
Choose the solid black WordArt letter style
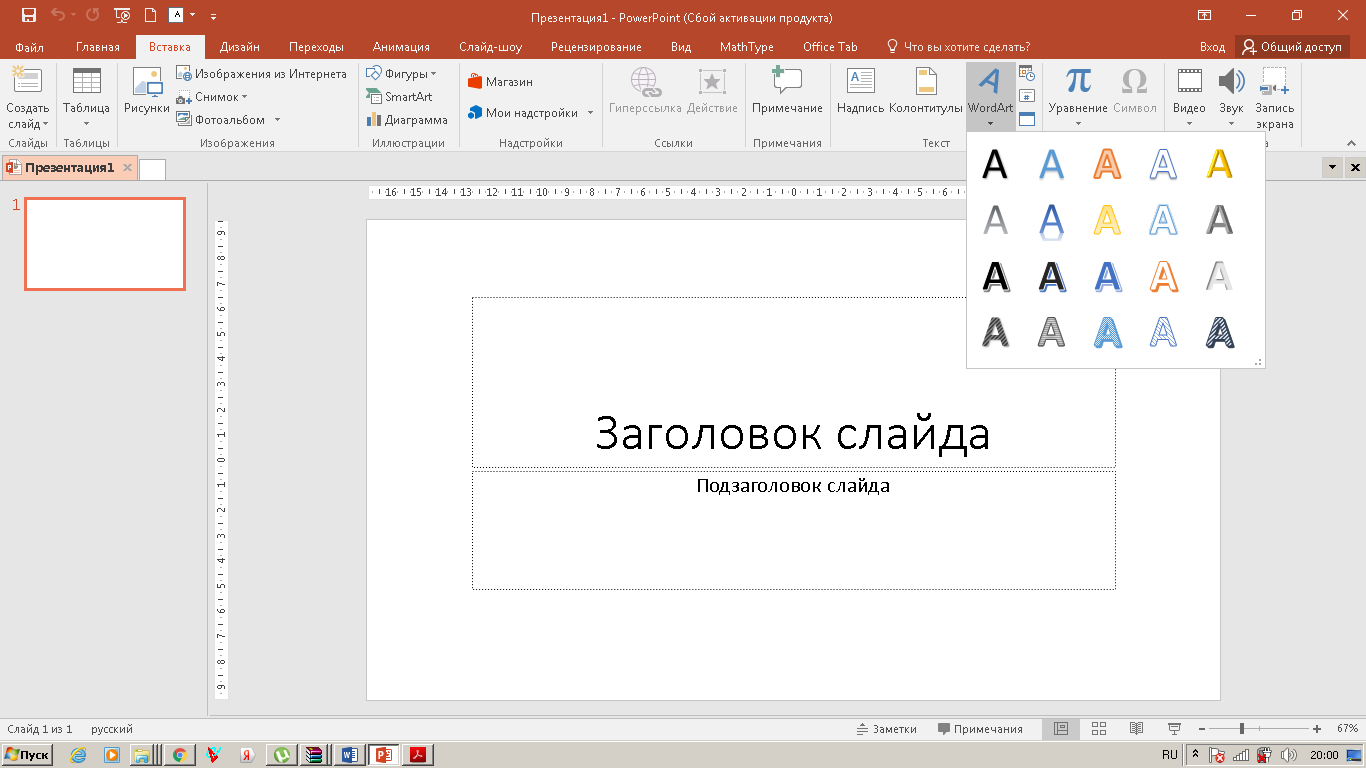[995, 163]
